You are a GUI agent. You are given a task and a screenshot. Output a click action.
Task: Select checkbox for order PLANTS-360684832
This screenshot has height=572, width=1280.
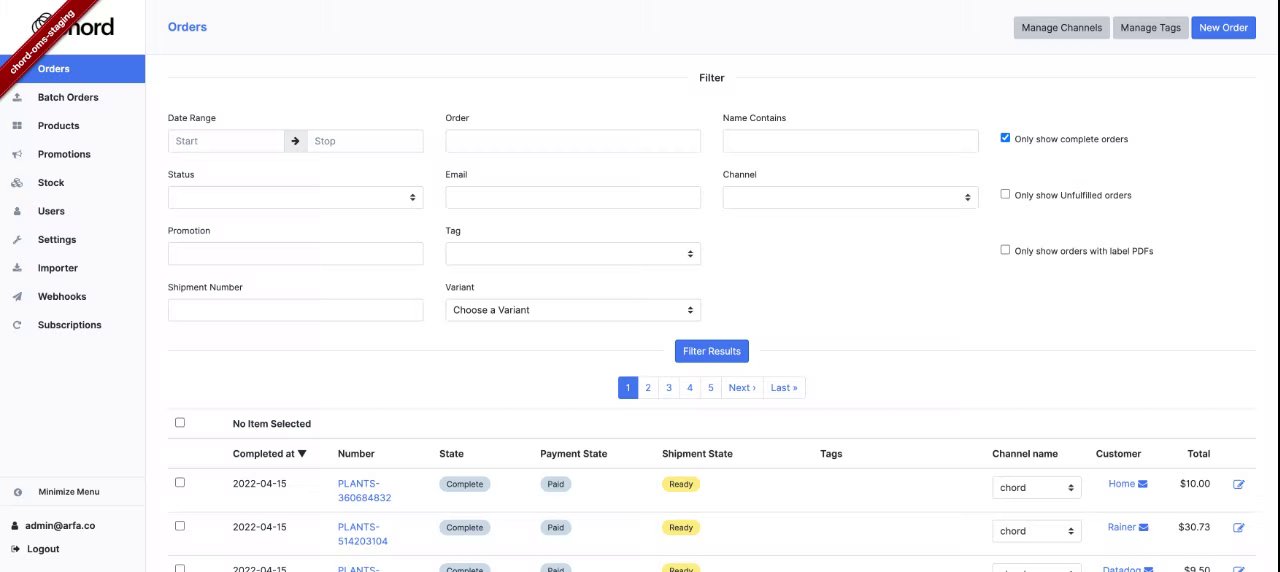[x=180, y=482]
